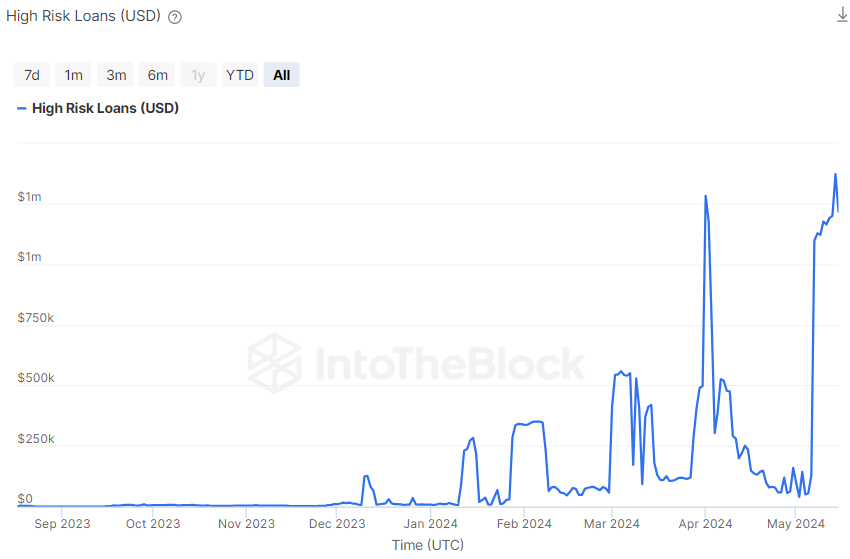Toggle the High Risk Loans (USD) legend series
This screenshot has width=850, height=559.
(105, 108)
